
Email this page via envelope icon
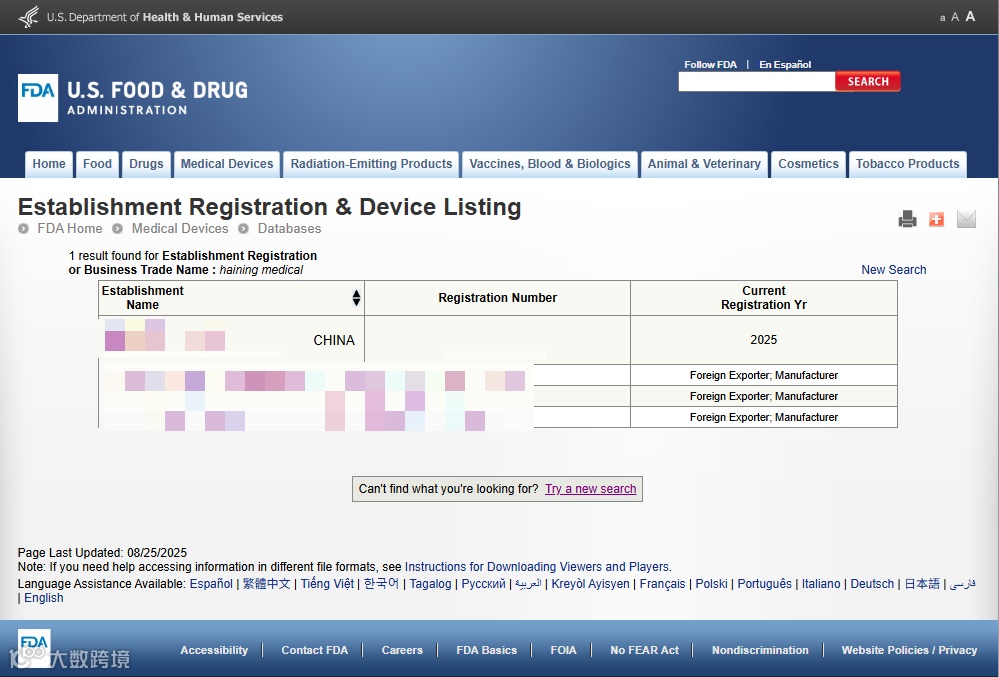[967, 219]
